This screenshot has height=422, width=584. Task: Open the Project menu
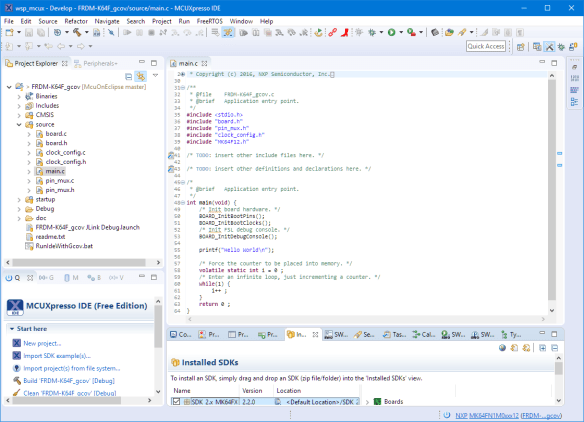162,21
